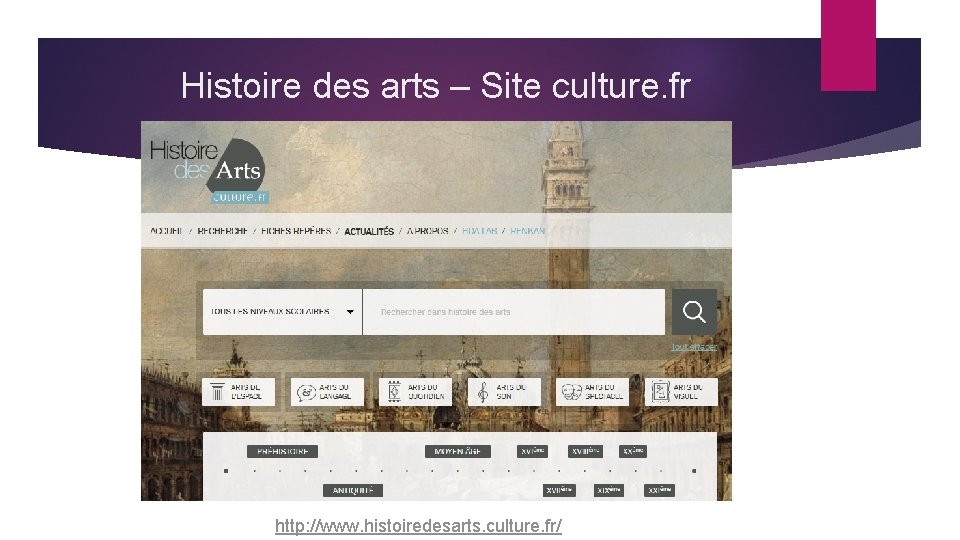Focus the 'Rechercher dans histoire des arts' field
Image resolution: width=960 pixels, height=540 pixels.
(514, 312)
